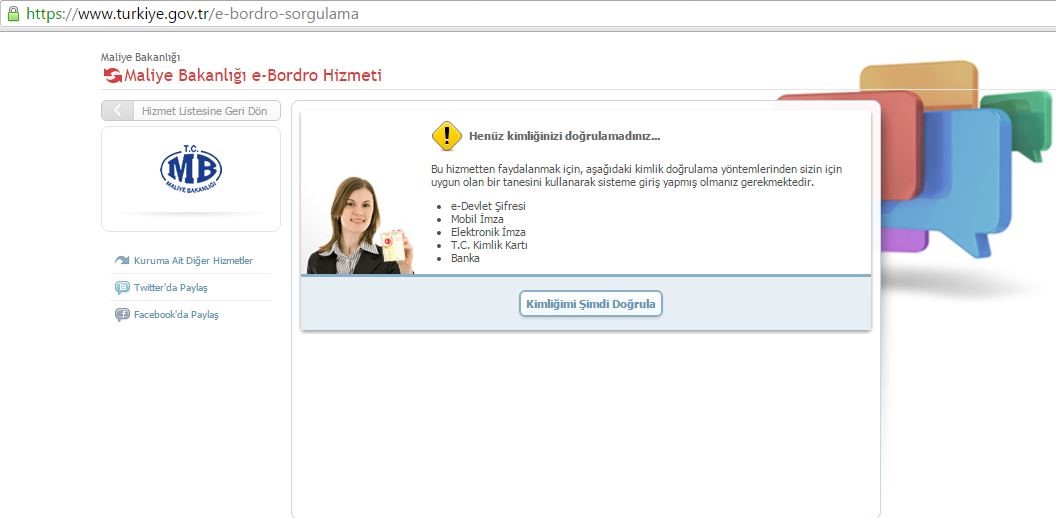Click the yellow warning exclamation icon
Image resolution: width=1056 pixels, height=518 pixels.
pos(447,136)
